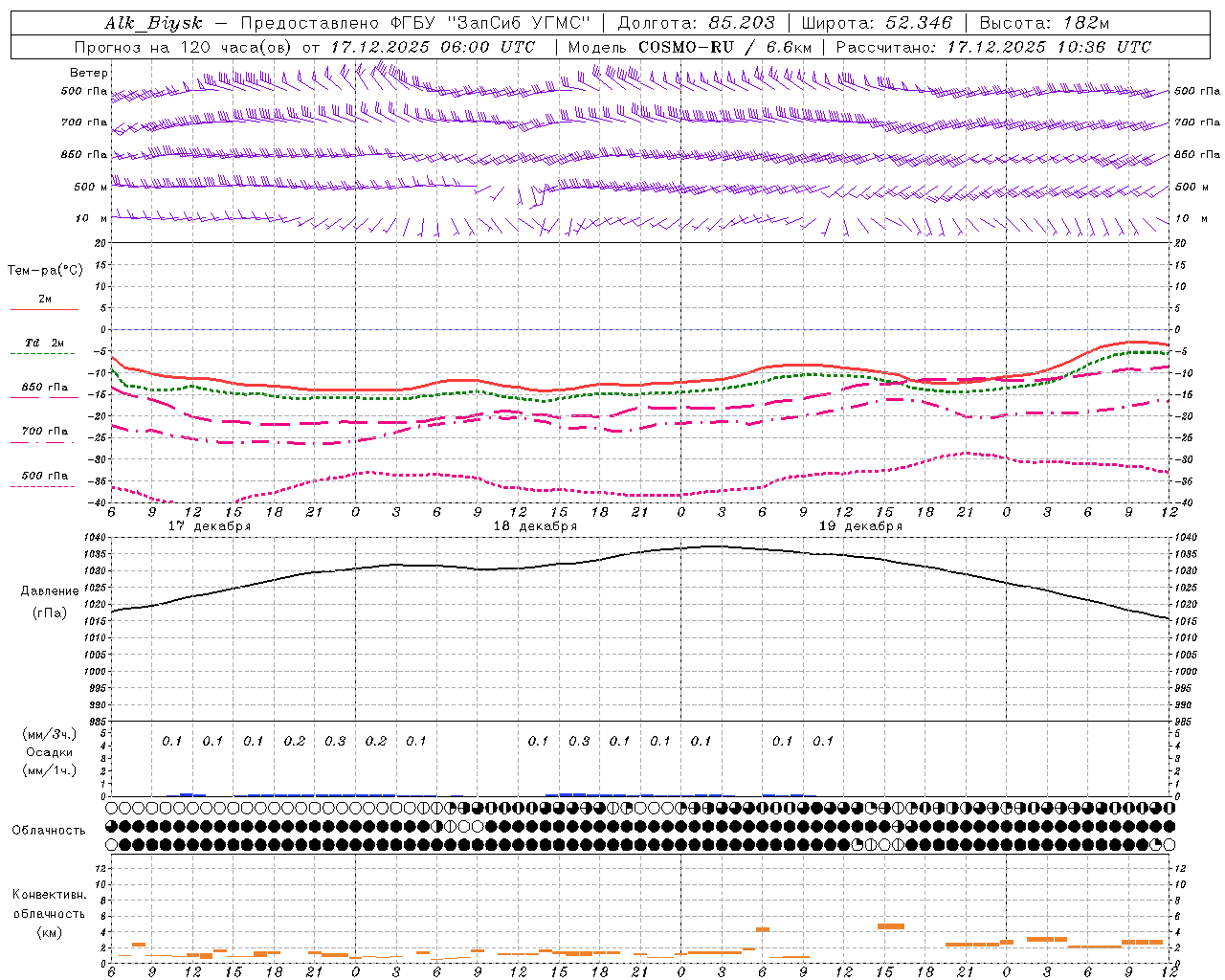Click the 'Осадки' precipitation label
1225x980 pixels.
click(50, 752)
